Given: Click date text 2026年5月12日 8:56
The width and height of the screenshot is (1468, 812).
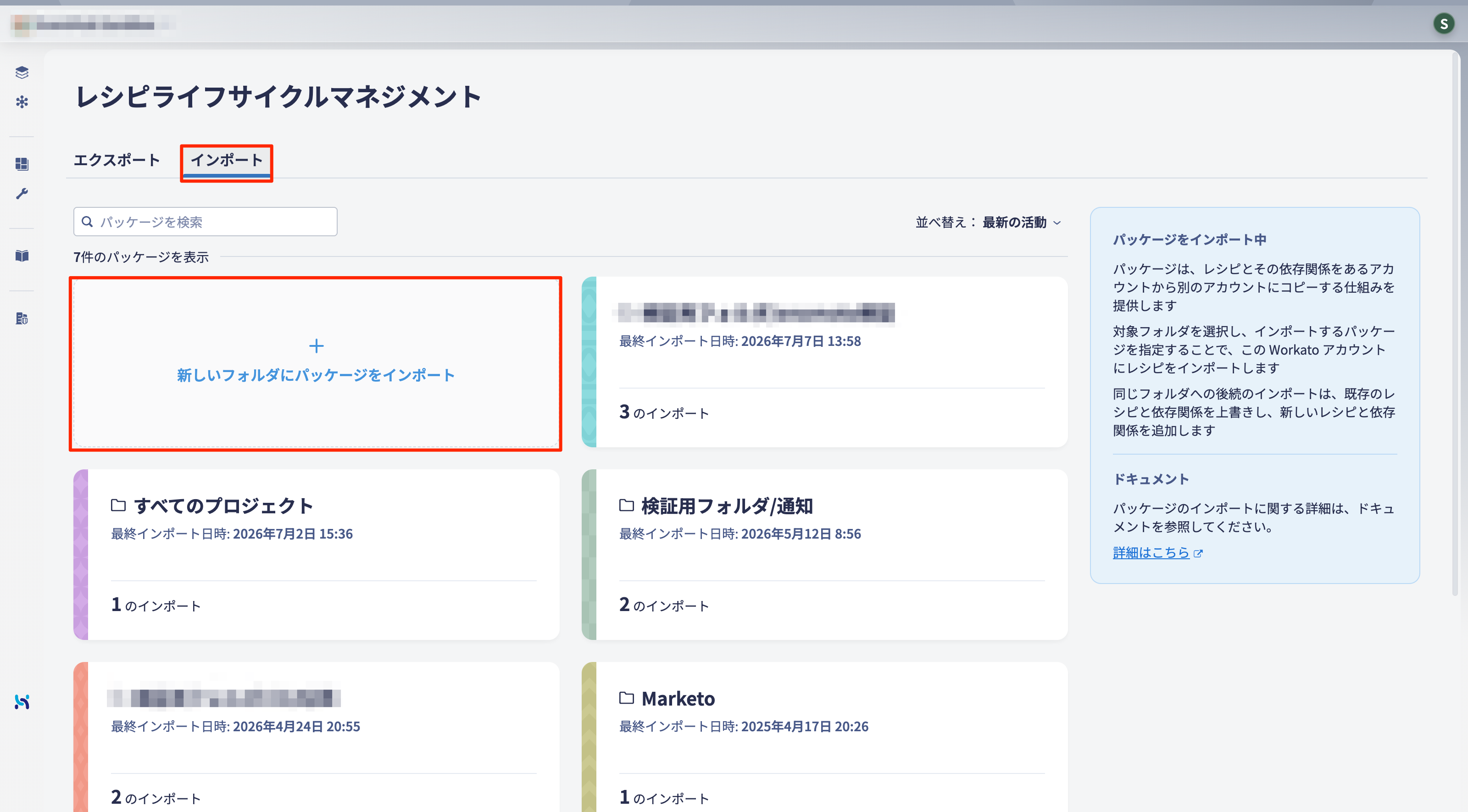Looking at the screenshot, I should point(801,534).
